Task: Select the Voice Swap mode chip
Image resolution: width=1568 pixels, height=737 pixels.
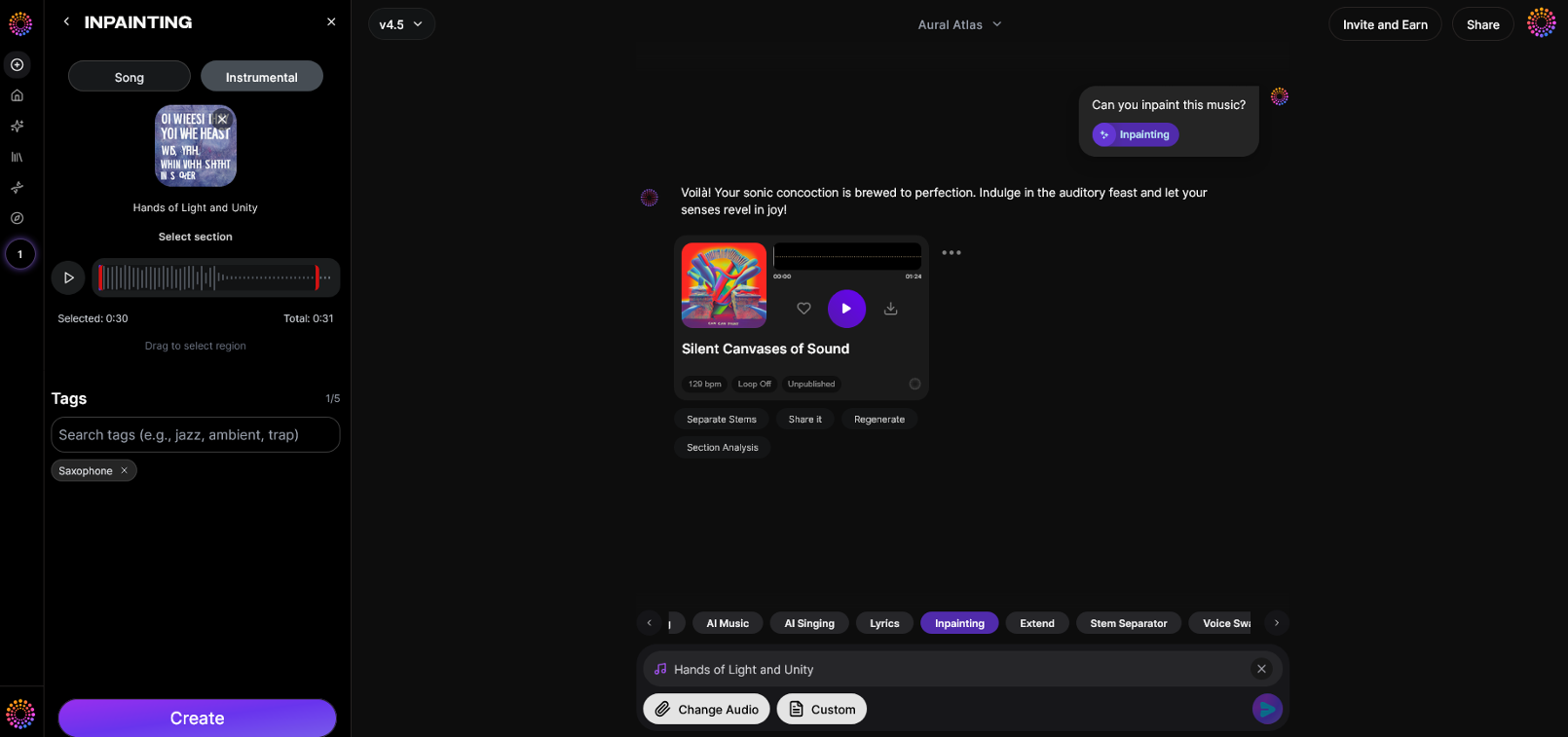Action: click(1220, 623)
